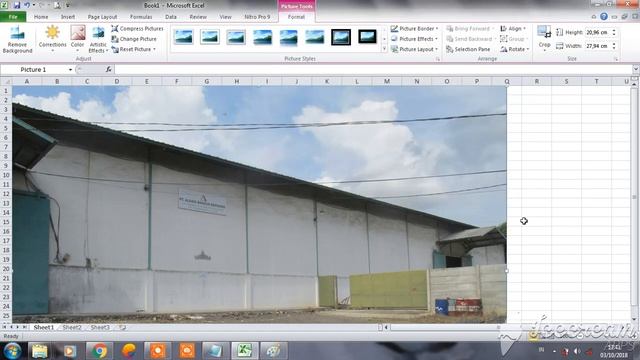Open the Picture Layout menu
Image resolution: width=640 pixels, height=360 pixels.
[414, 49]
